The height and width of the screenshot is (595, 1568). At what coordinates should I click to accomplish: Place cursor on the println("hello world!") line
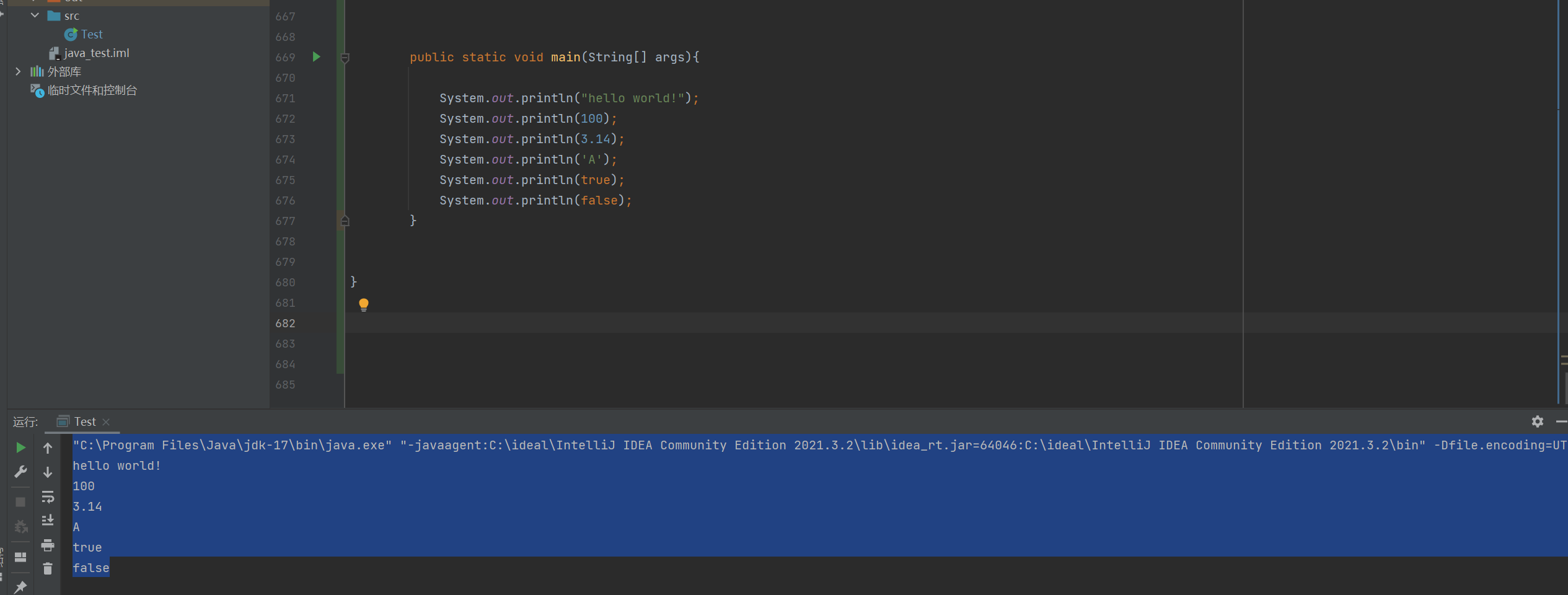click(x=569, y=98)
